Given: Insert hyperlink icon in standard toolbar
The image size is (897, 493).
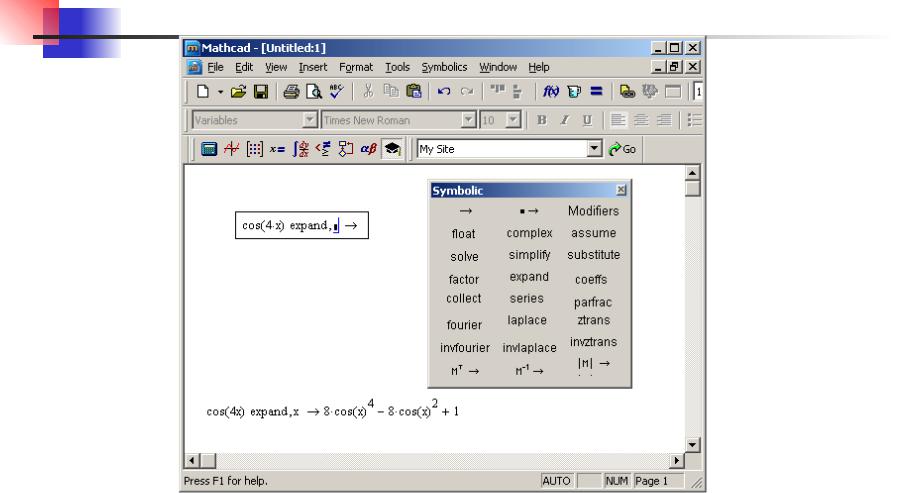Looking at the screenshot, I should pyautogui.click(x=627, y=92).
